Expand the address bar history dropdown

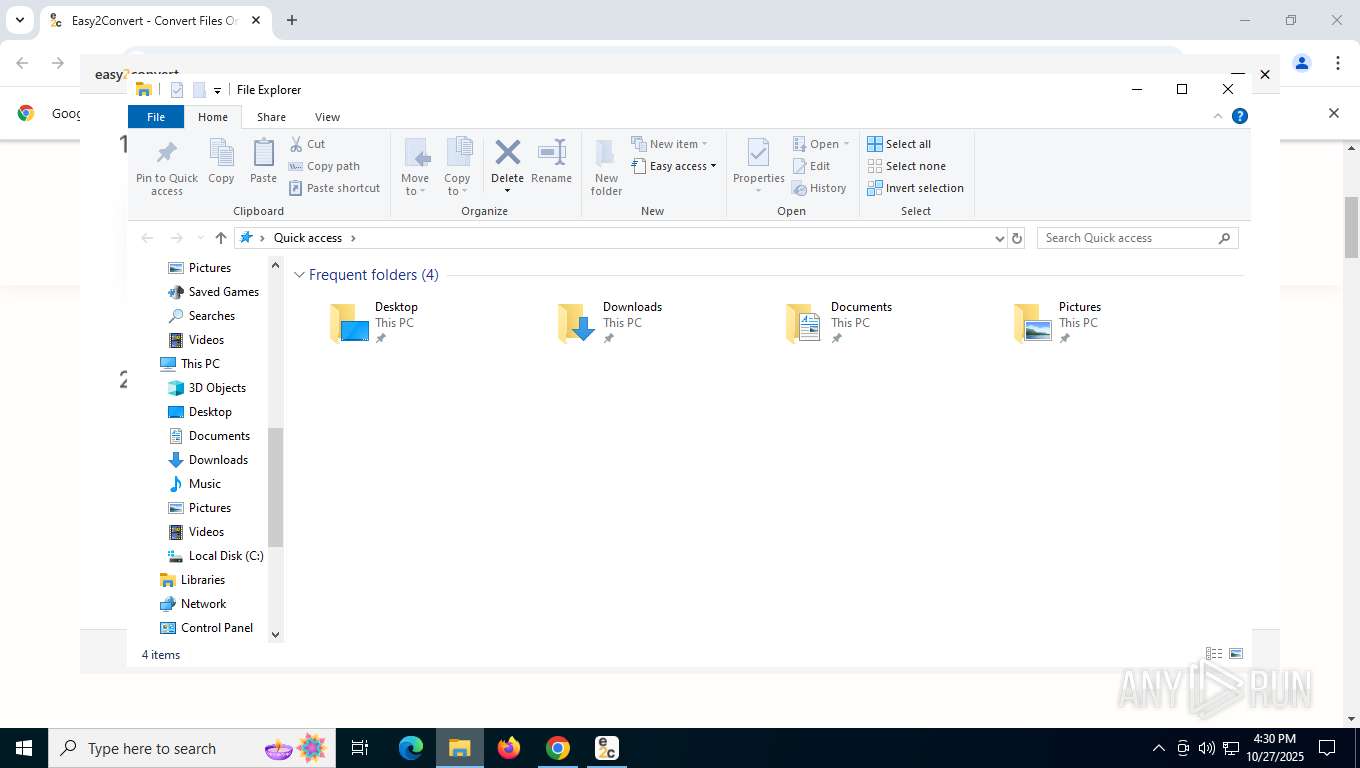(999, 238)
